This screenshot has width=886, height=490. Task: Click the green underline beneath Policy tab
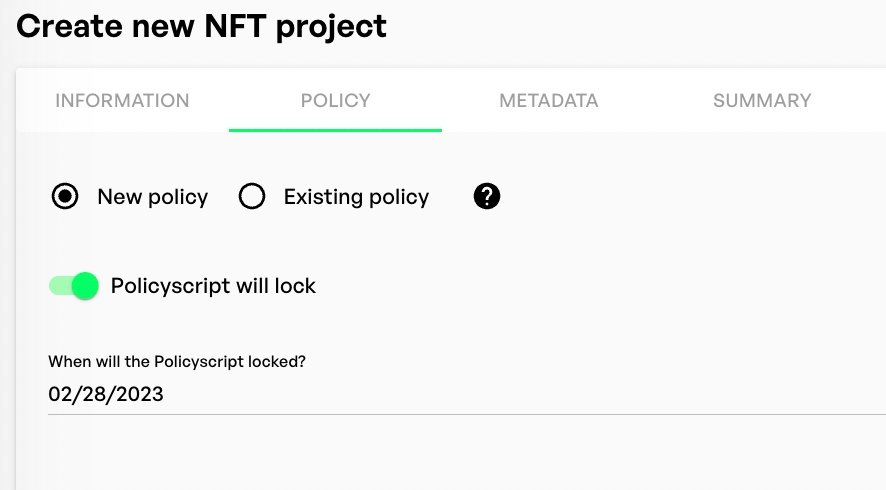(335, 130)
